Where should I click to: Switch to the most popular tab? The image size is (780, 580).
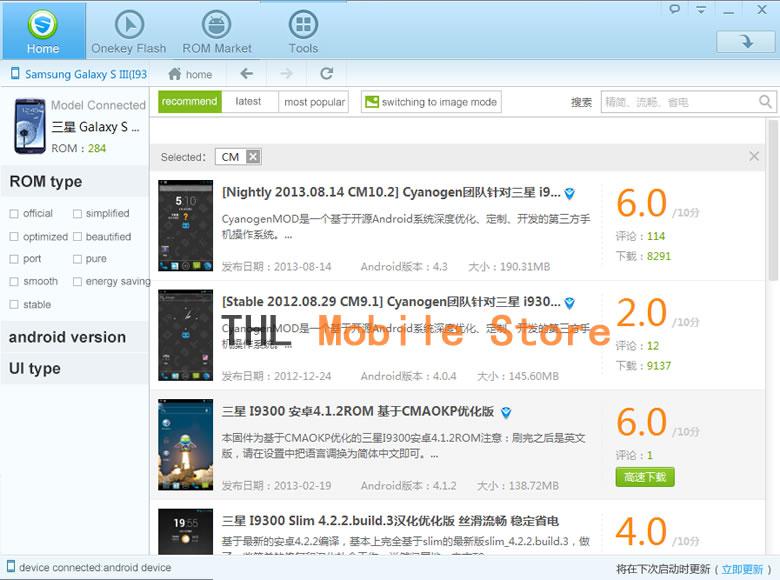pos(314,101)
